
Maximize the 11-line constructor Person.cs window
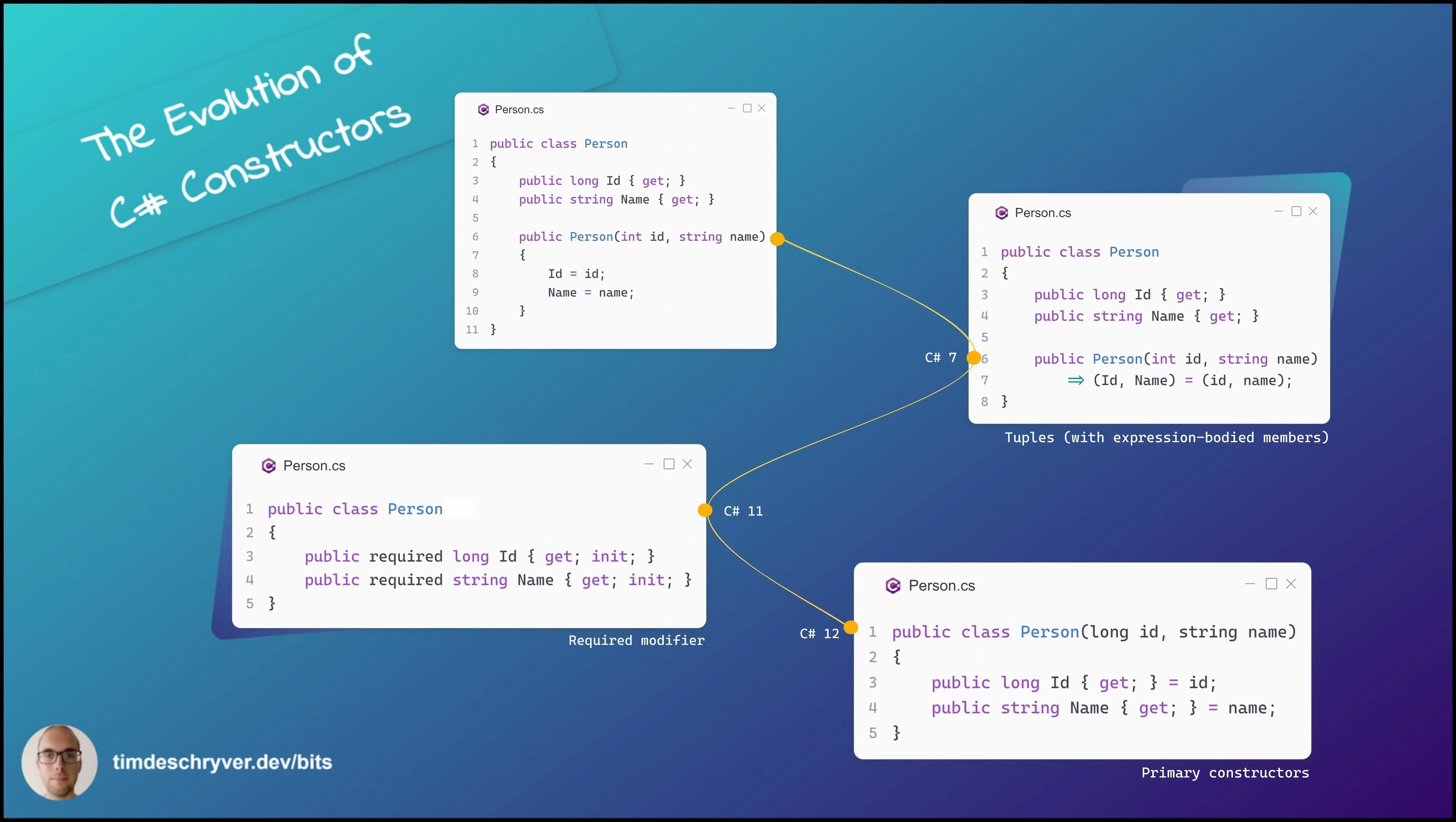747,108
